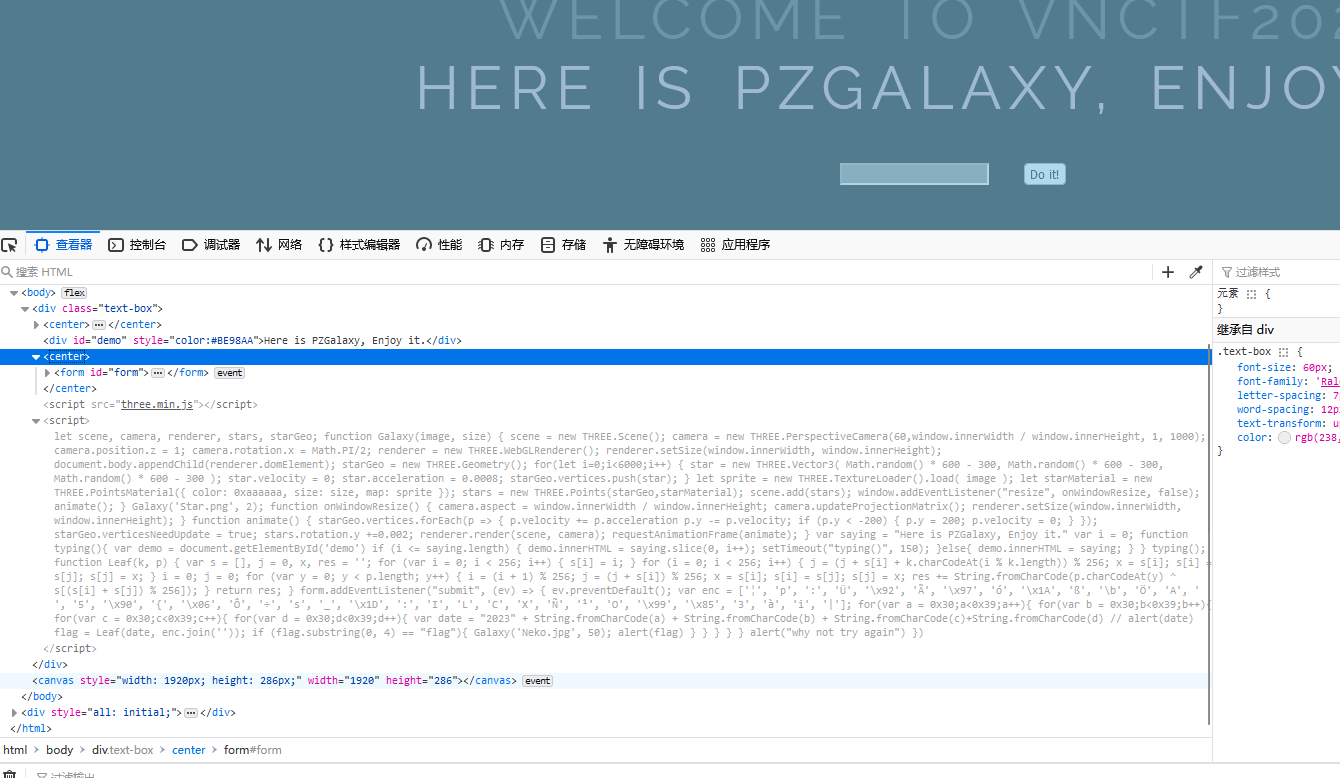
Task: Collapse the body node in the HTML tree
Action: point(14,293)
